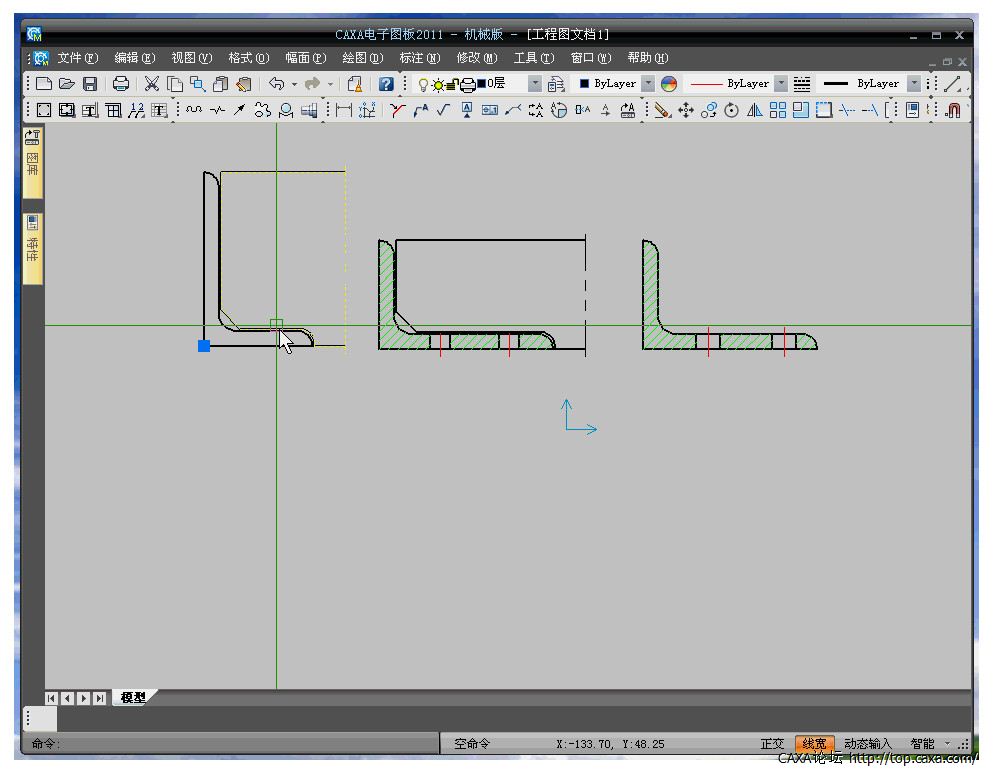Select the line drawing tool

point(952,84)
